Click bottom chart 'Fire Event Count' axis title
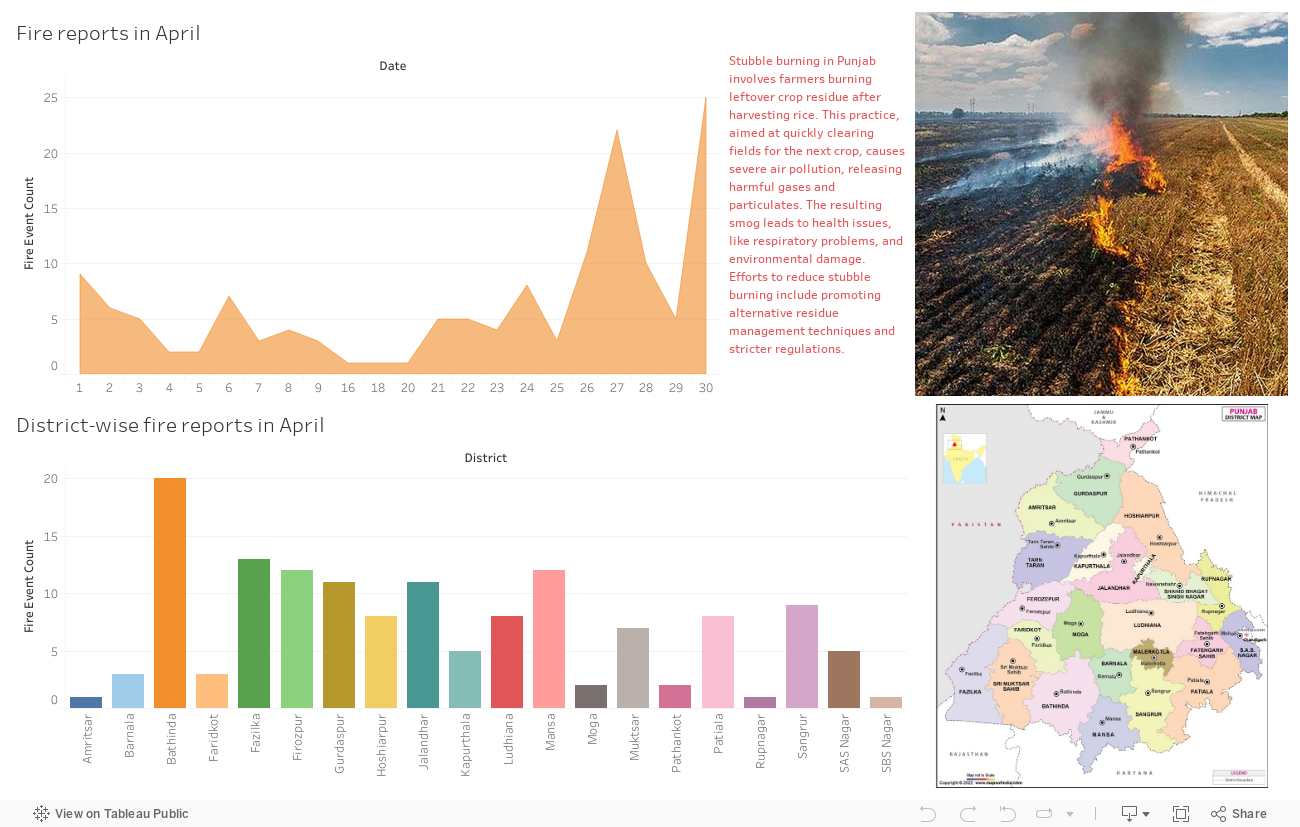The image size is (1300, 827). [x=29, y=586]
